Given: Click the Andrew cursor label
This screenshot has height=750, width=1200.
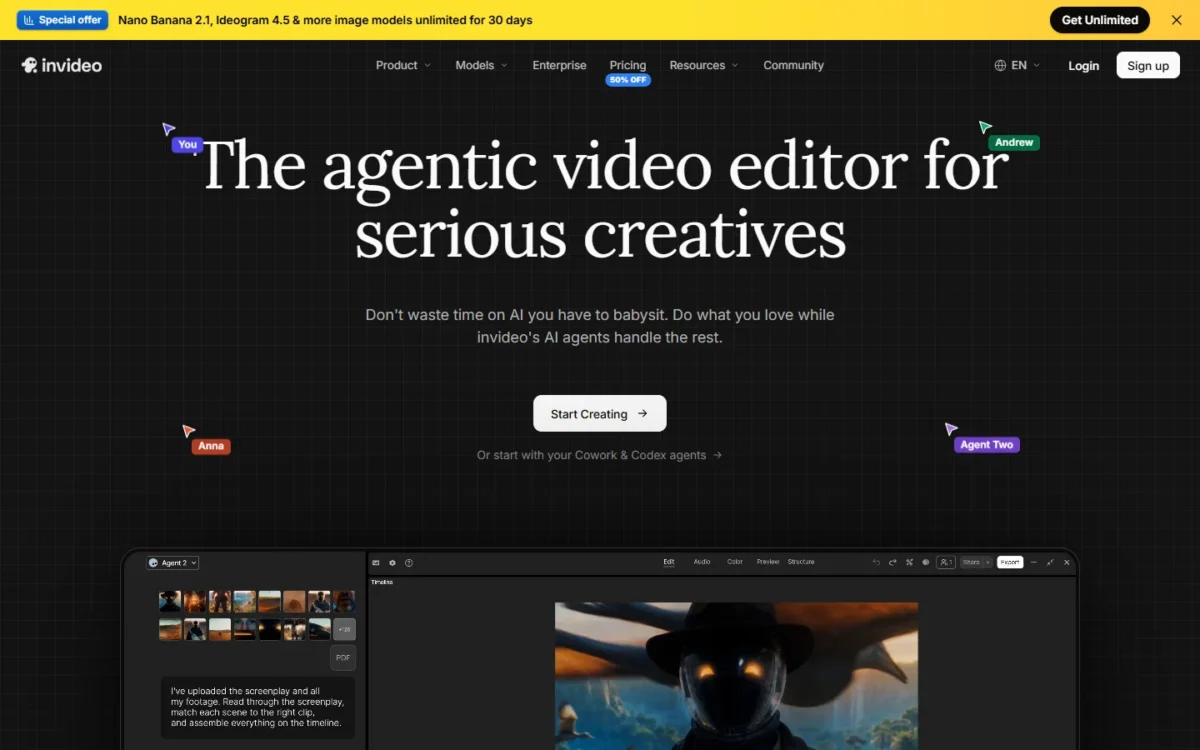Looking at the screenshot, I should click(x=1014, y=143).
